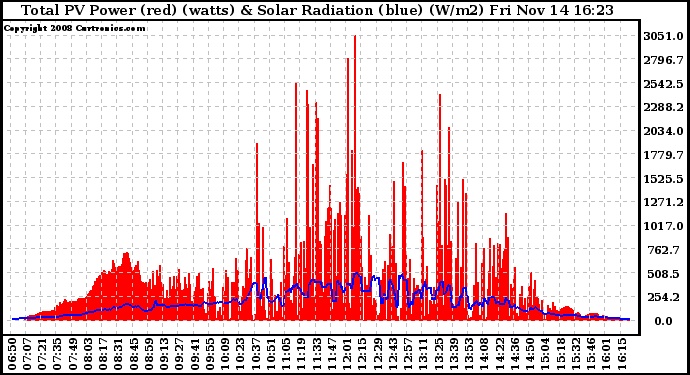Image resolution: width=690 pixels, height=375 pixels.
Task: Select the y-axis label 1017.0
Action: click(x=663, y=226)
